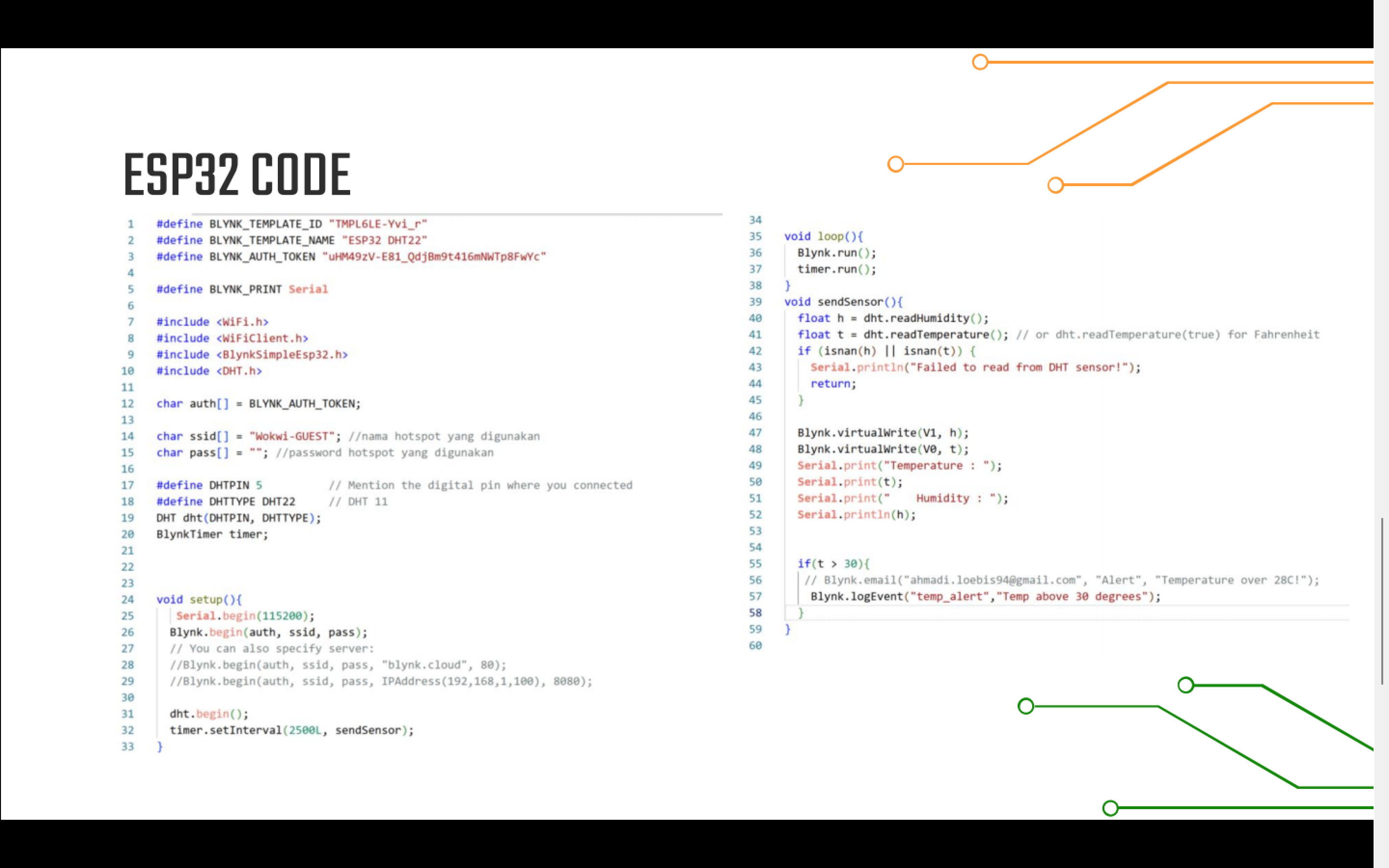Image resolution: width=1389 pixels, height=868 pixels.
Task: Click the commented Blynk.email line
Action: [x=1062, y=581]
